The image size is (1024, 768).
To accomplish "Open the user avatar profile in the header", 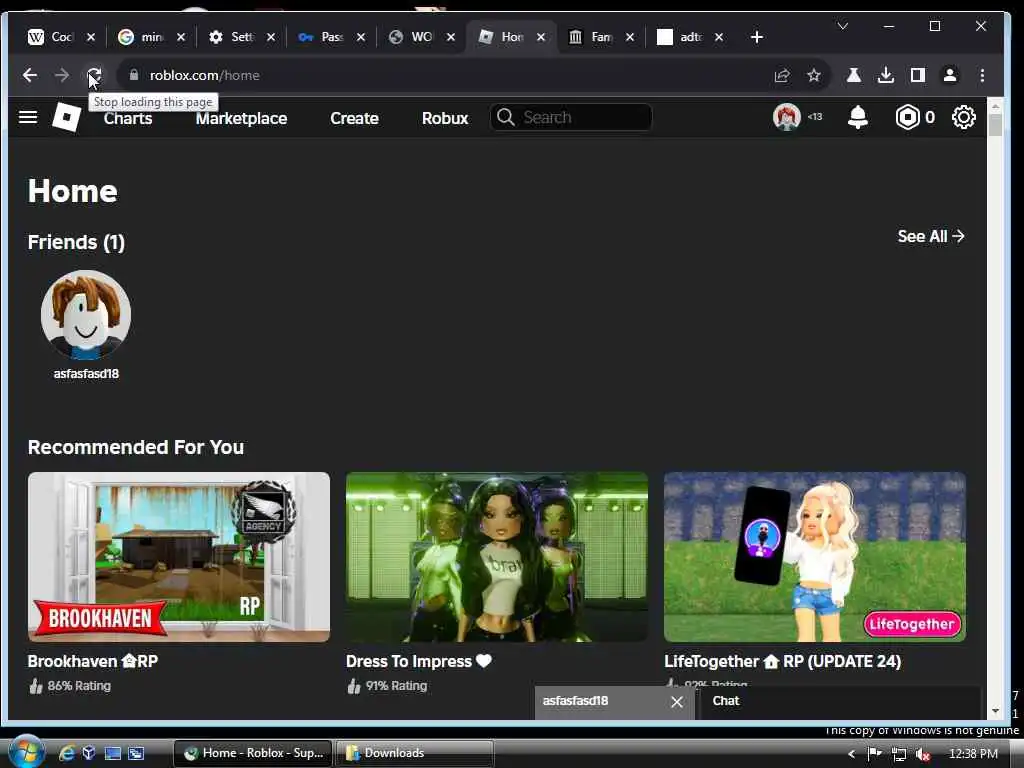I will click(786, 118).
